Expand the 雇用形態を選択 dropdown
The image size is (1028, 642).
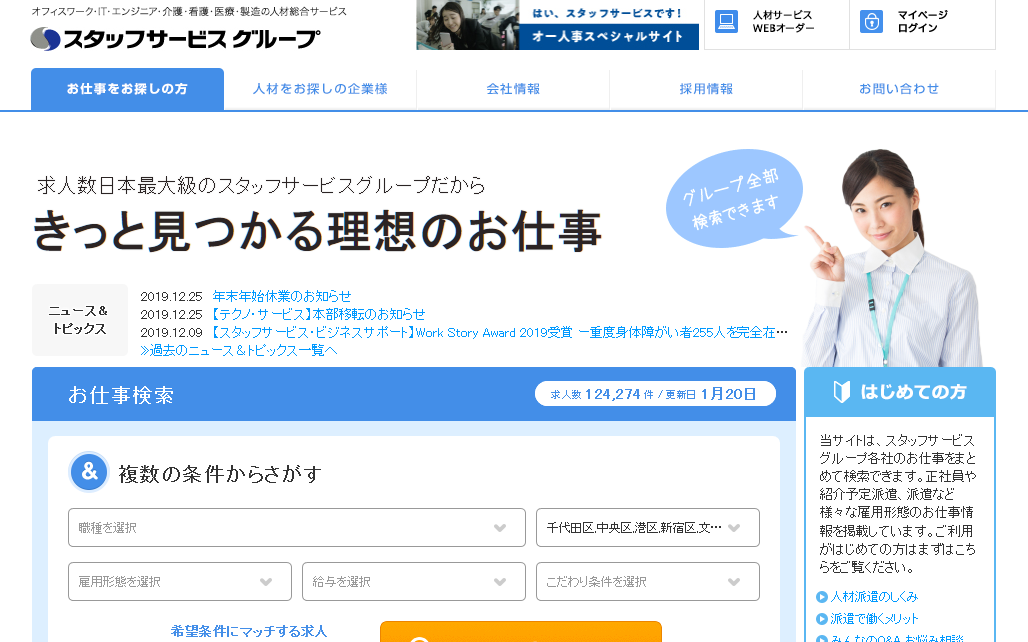click(x=179, y=582)
